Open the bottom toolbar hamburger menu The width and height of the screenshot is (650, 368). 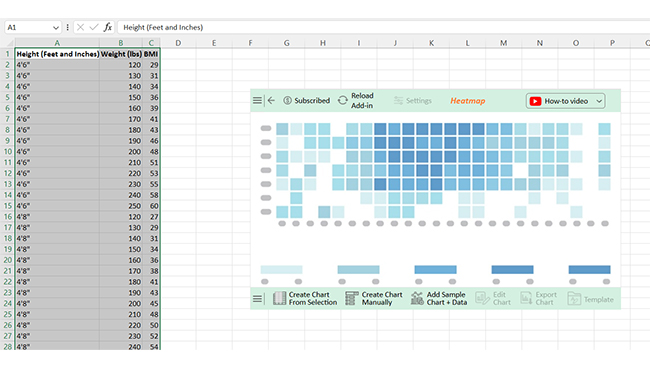click(x=257, y=299)
